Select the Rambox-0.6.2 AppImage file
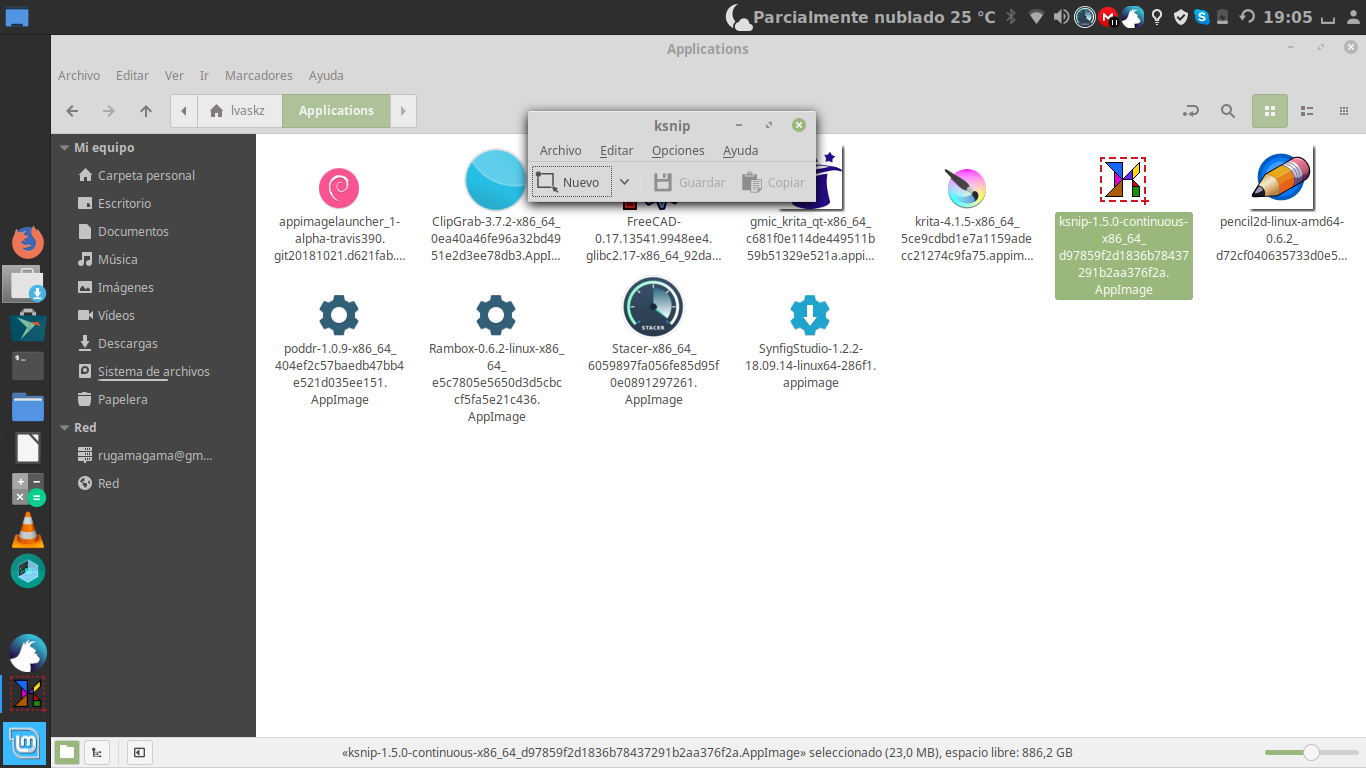 (x=496, y=316)
